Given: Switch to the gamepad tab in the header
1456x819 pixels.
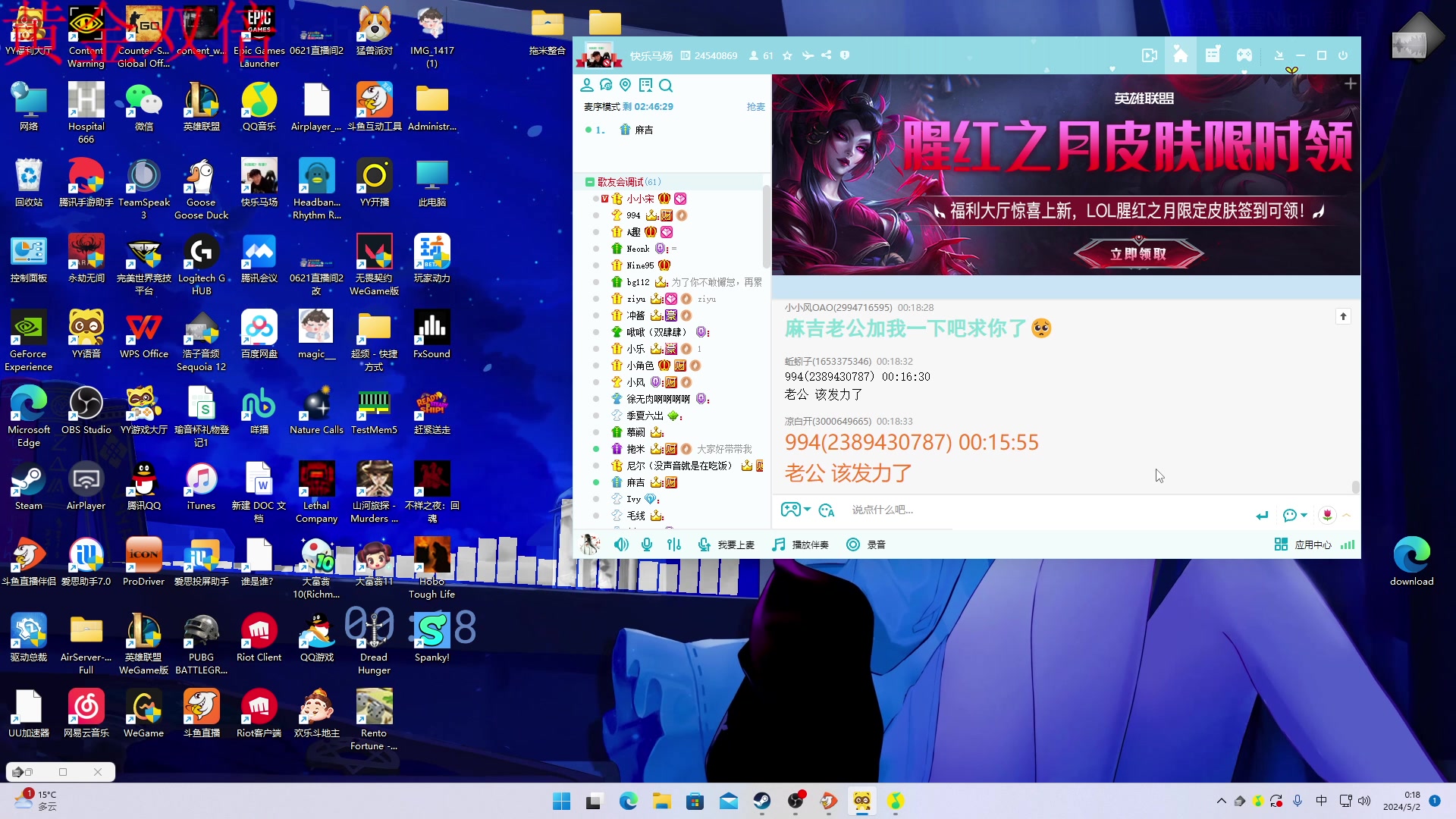Looking at the screenshot, I should (x=1244, y=55).
